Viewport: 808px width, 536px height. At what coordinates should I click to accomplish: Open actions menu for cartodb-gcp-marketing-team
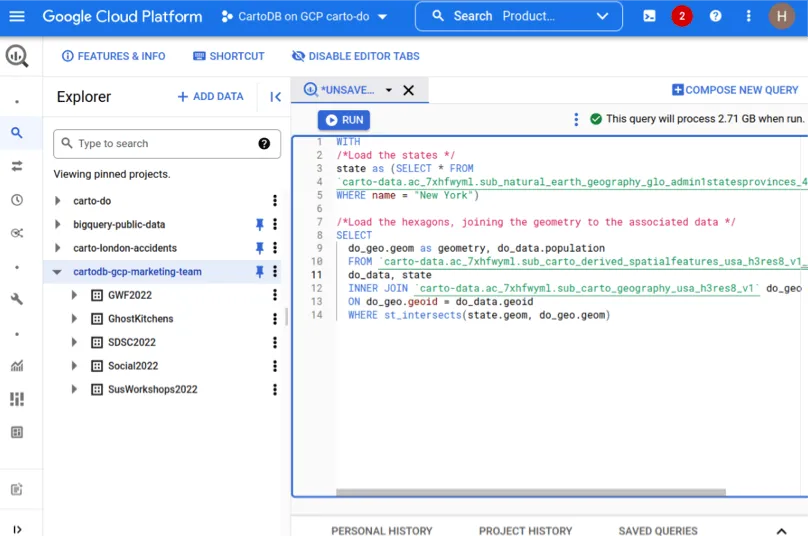click(275, 272)
